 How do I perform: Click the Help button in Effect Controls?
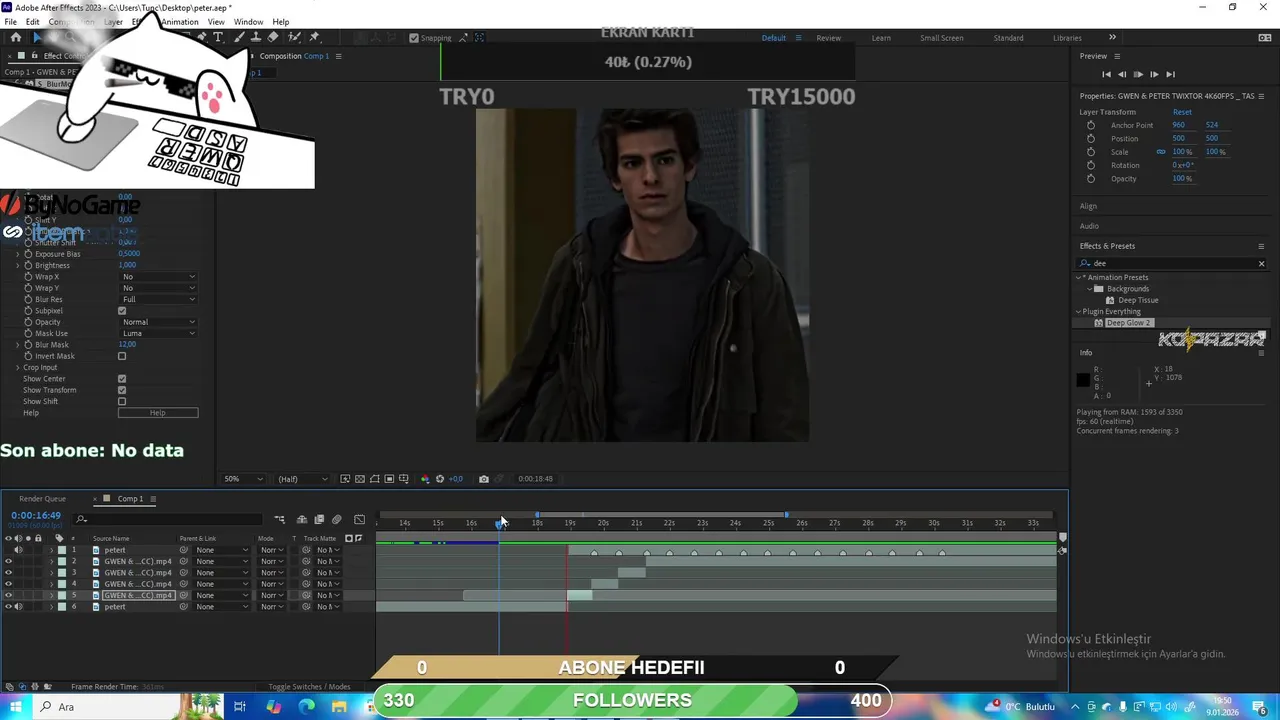click(x=158, y=413)
